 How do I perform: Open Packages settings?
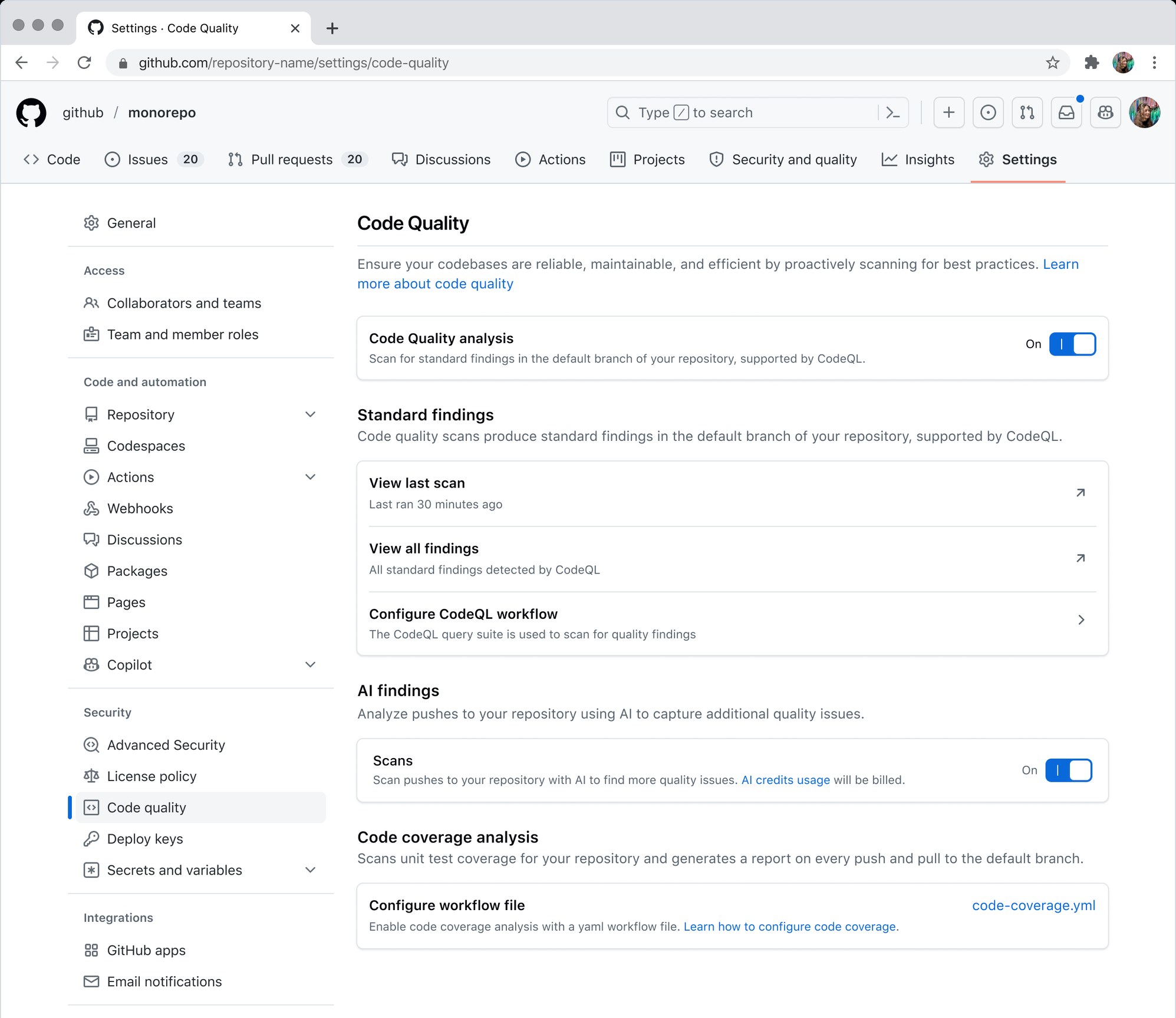tap(201, 571)
